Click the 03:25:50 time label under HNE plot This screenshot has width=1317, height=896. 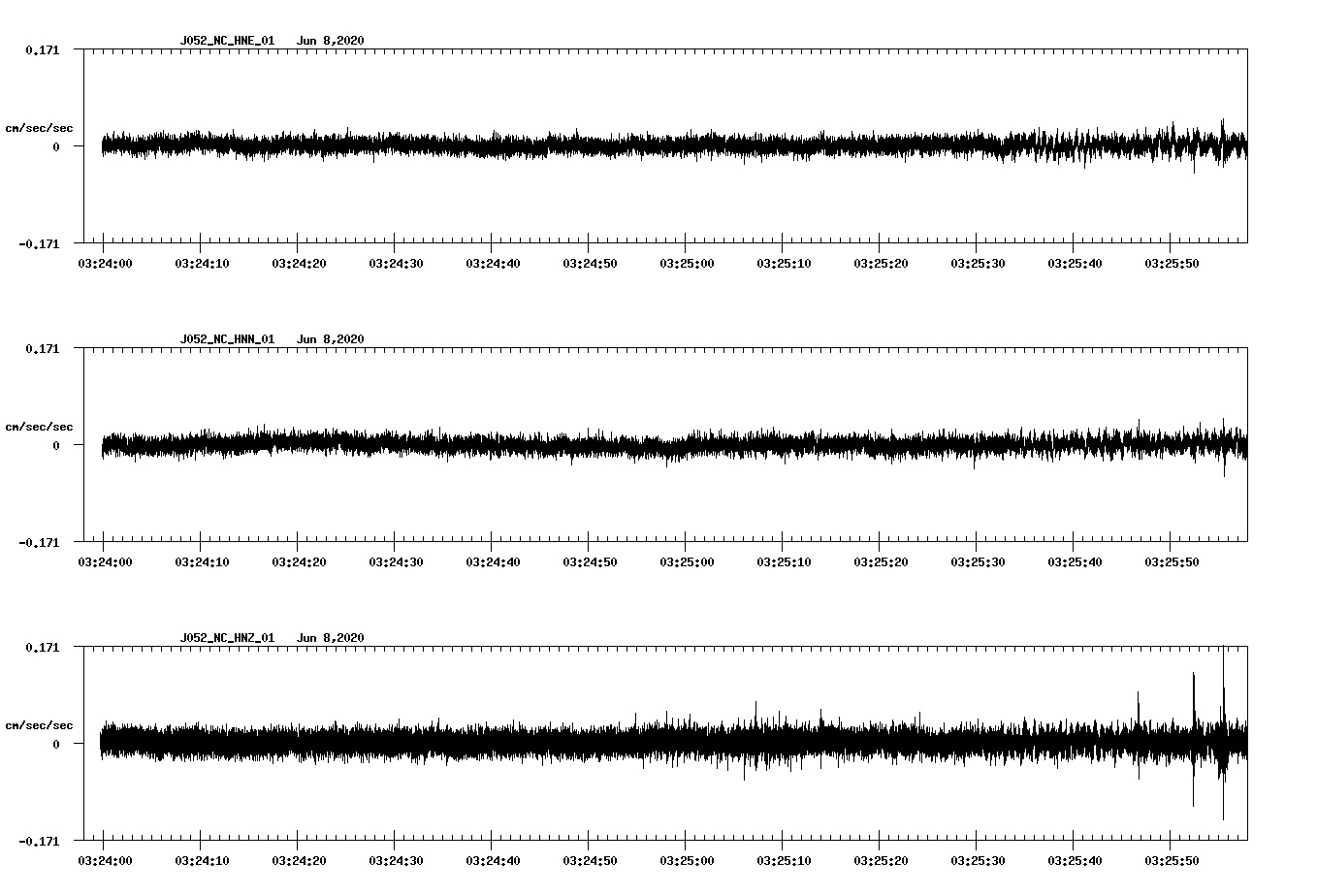coord(1171,264)
